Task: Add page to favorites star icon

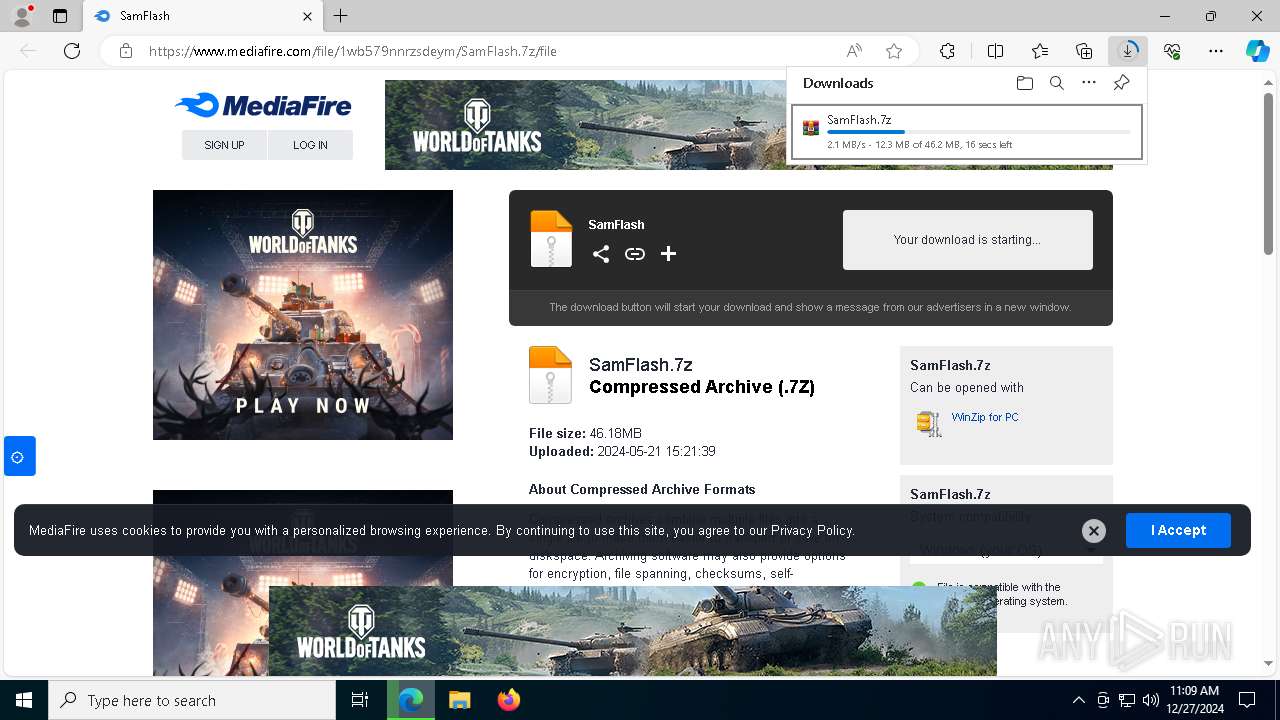Action: (x=894, y=51)
